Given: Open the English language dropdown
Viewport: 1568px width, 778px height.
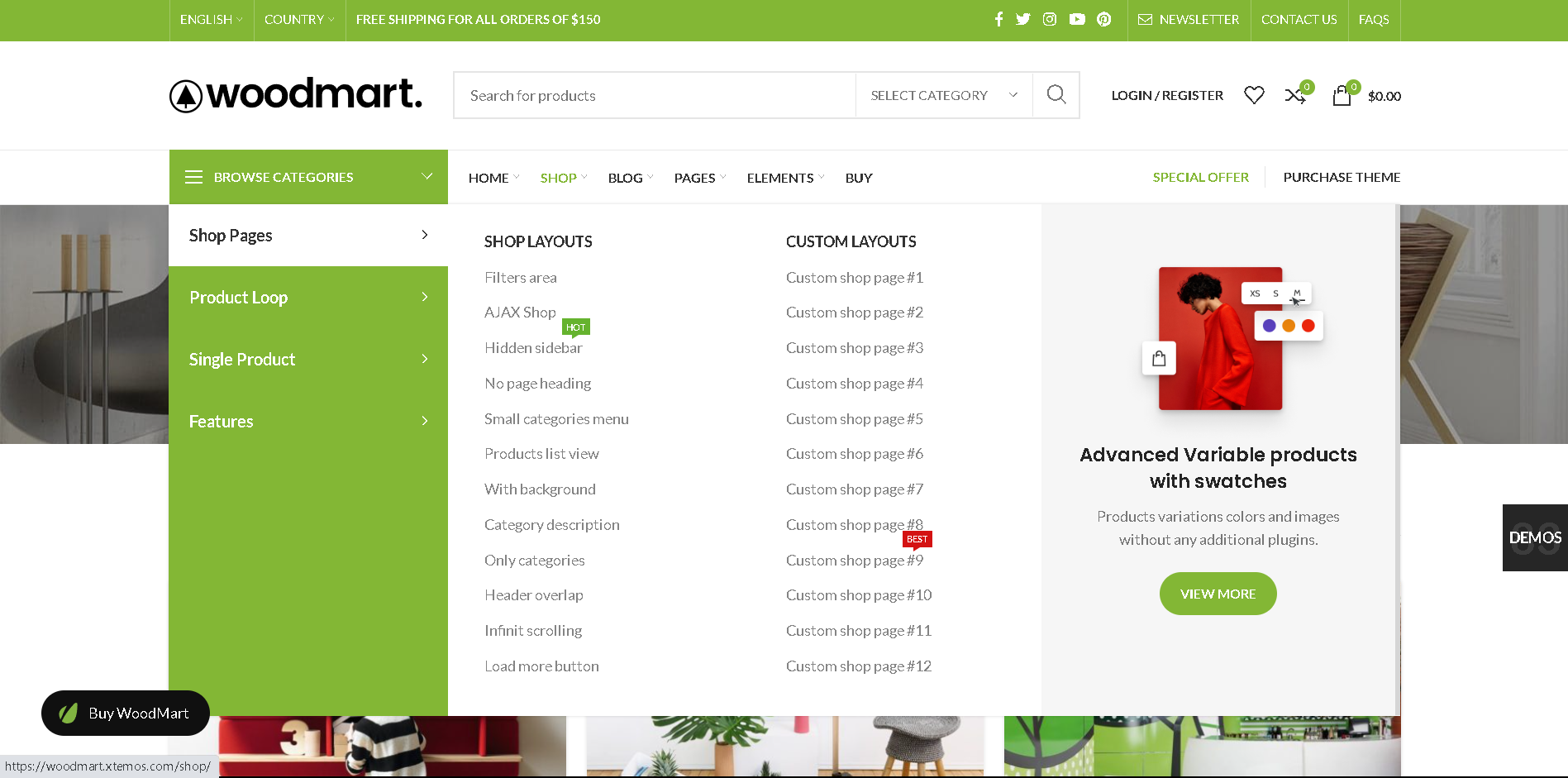Looking at the screenshot, I should [211, 20].
